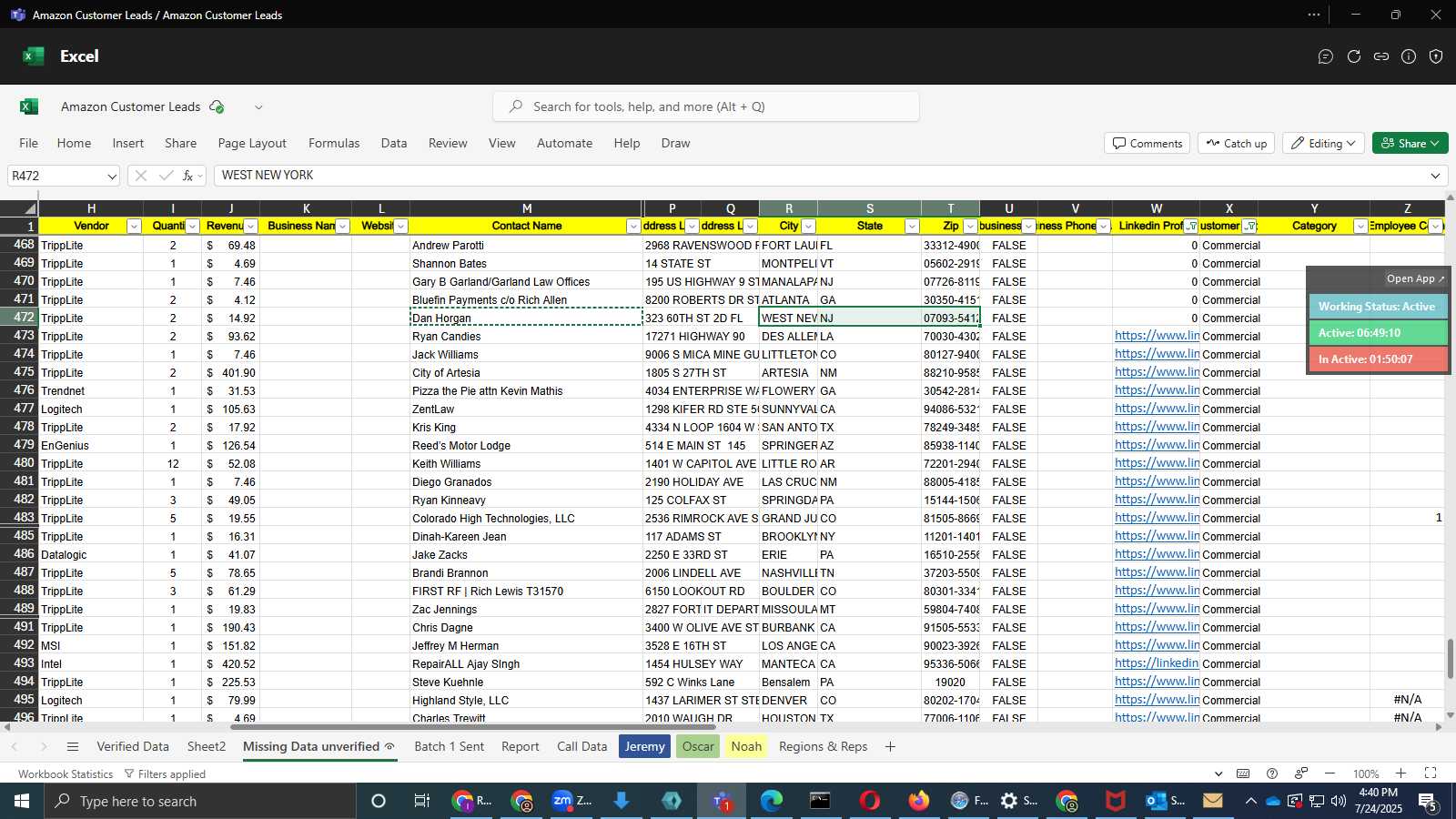1456x819 pixels.
Task: Click the Comments button
Action: click(1148, 143)
